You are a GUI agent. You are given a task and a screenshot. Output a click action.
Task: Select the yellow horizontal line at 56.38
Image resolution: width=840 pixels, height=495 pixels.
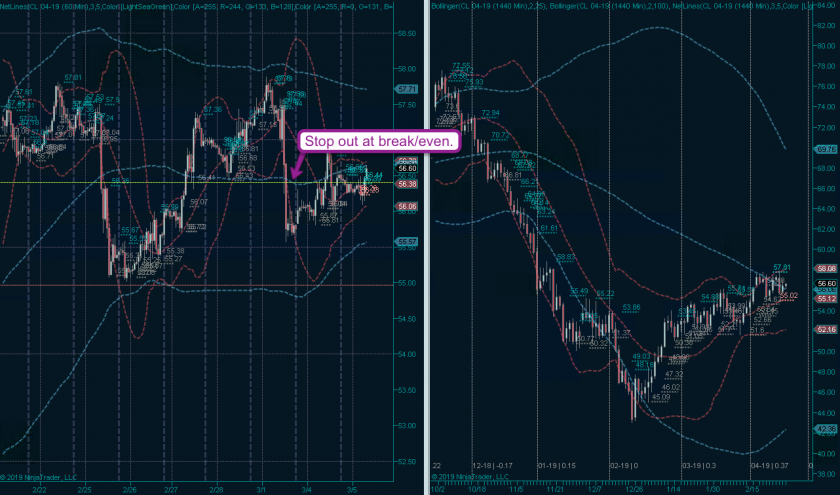[197, 183]
